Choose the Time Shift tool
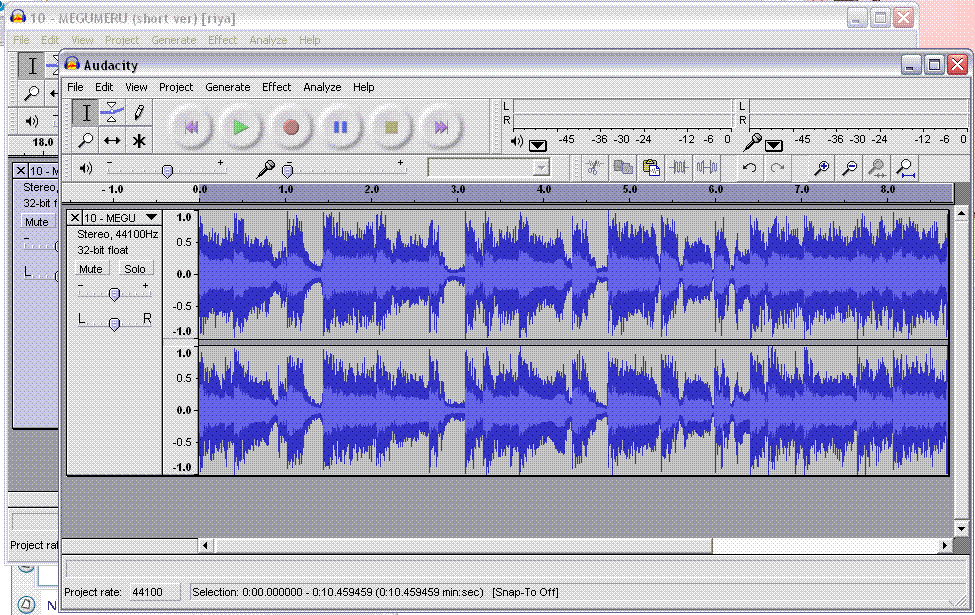This screenshot has height=615, width=975. [113, 141]
